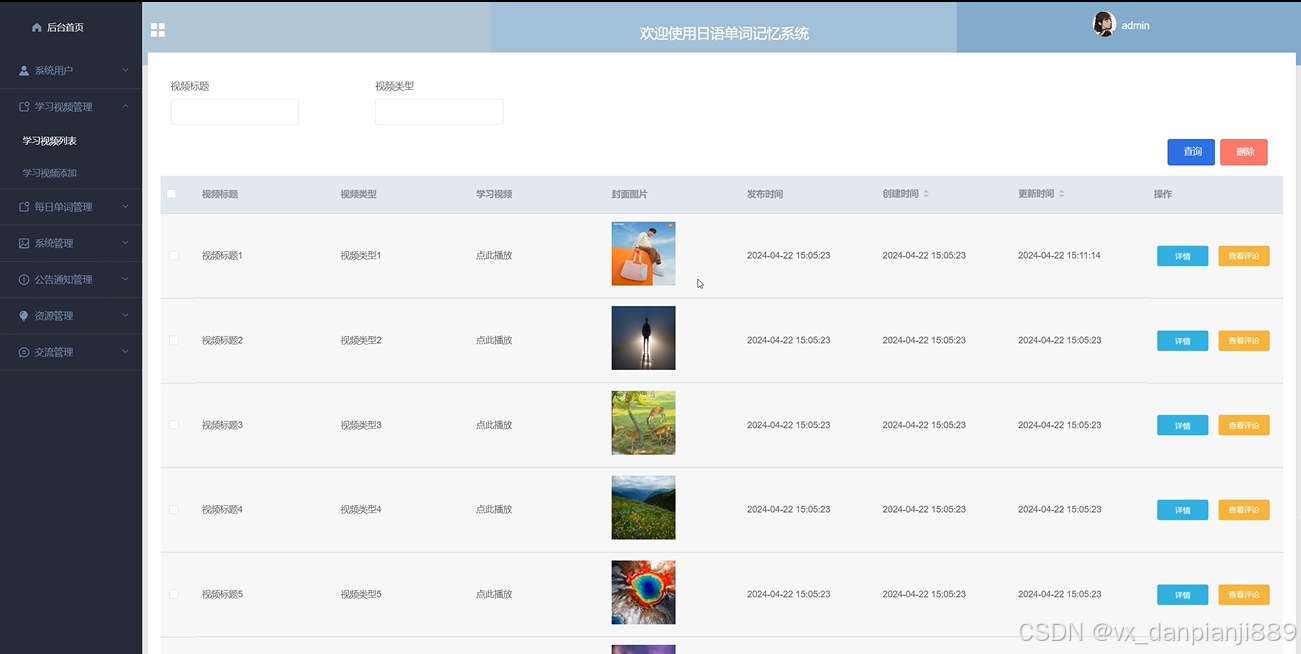
Task: Click the image icon beside 系统管理
Action: coord(25,243)
